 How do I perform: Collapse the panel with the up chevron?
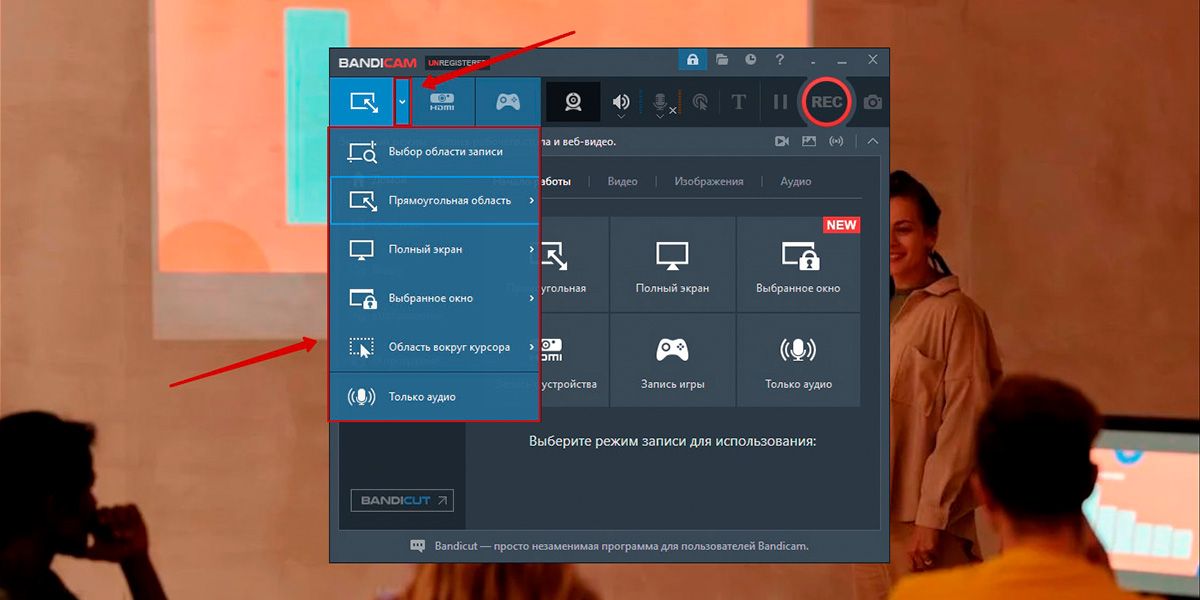(x=873, y=141)
